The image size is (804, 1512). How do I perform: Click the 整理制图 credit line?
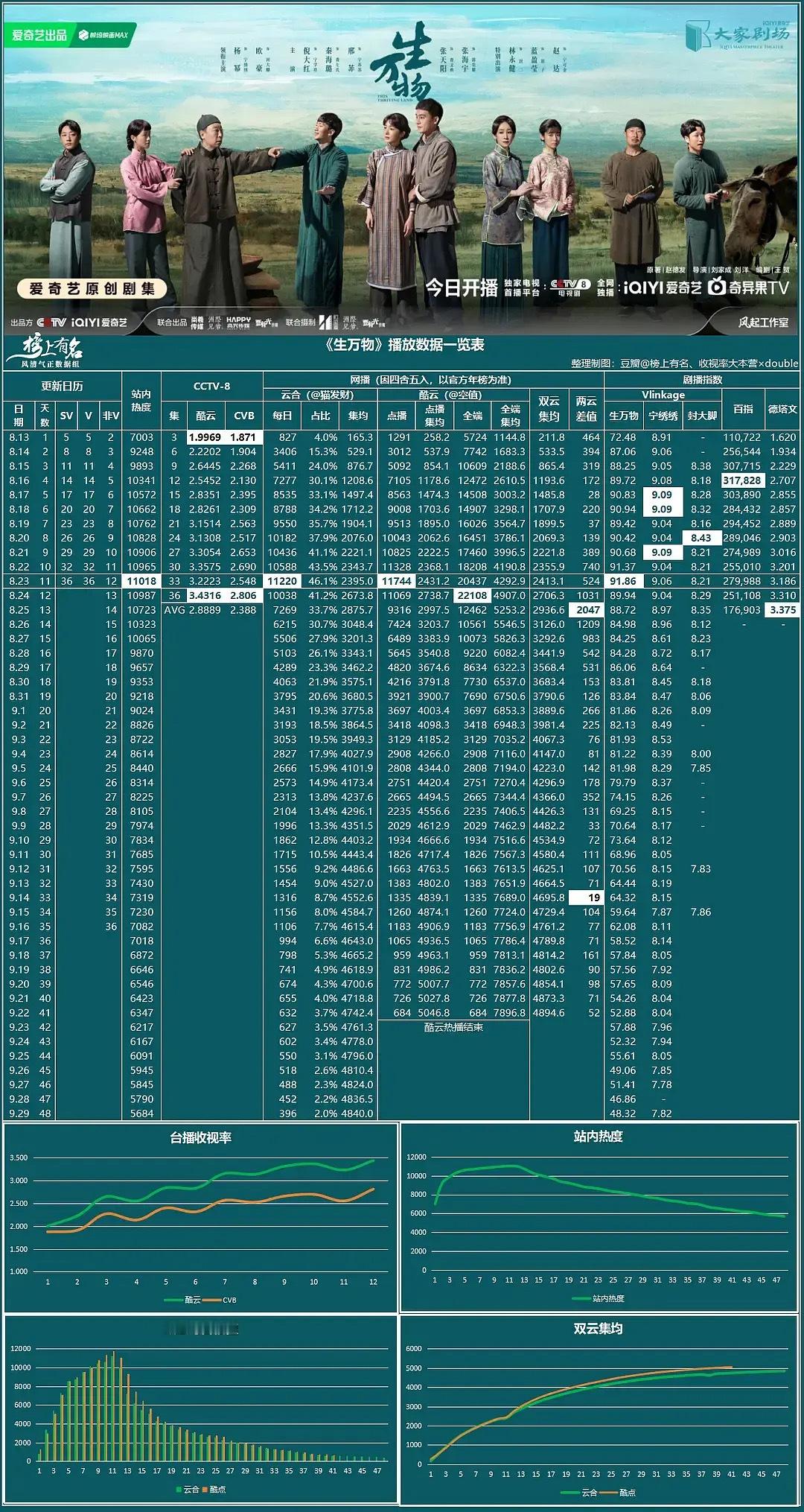(x=684, y=363)
